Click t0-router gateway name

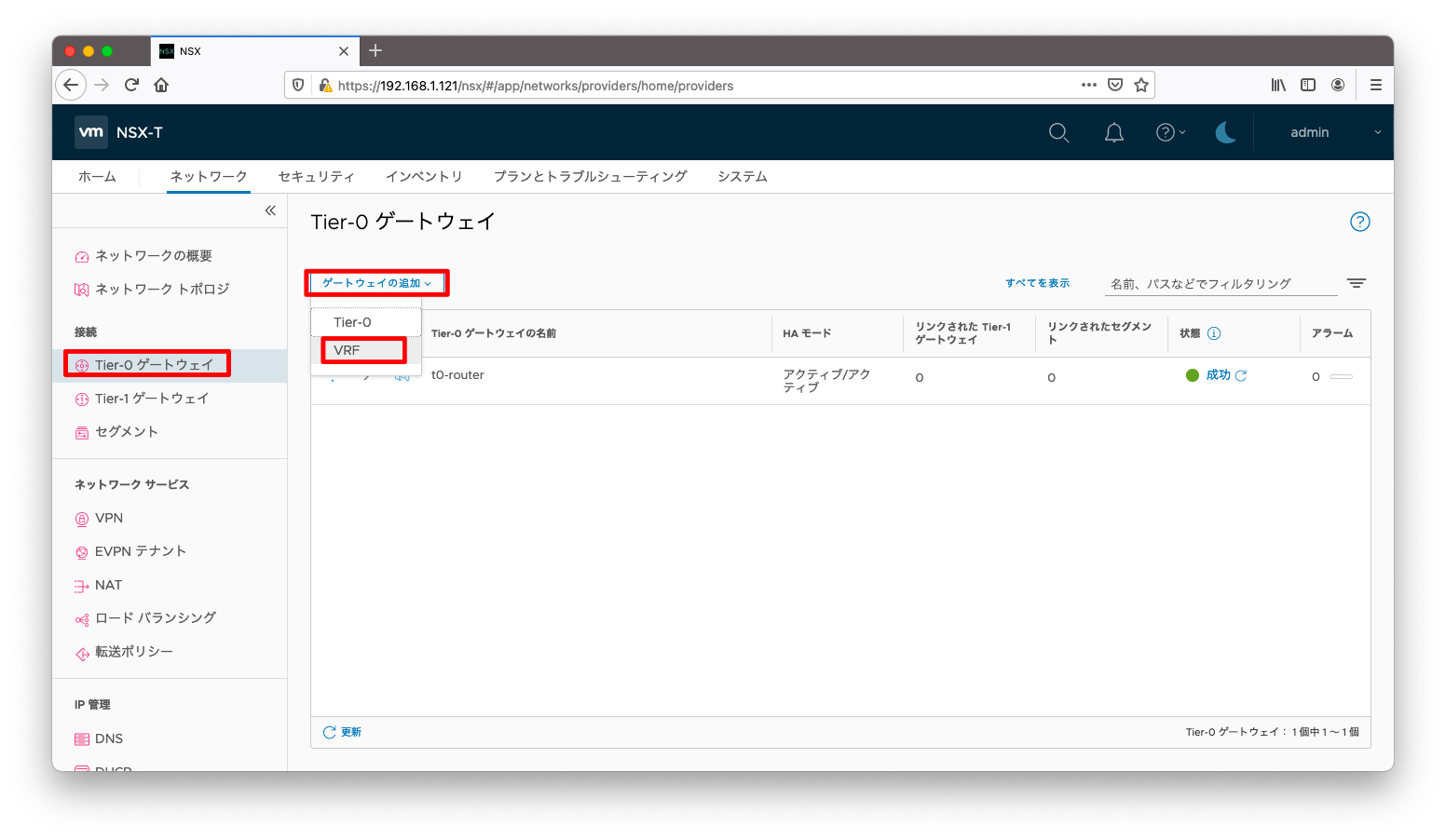[457, 375]
